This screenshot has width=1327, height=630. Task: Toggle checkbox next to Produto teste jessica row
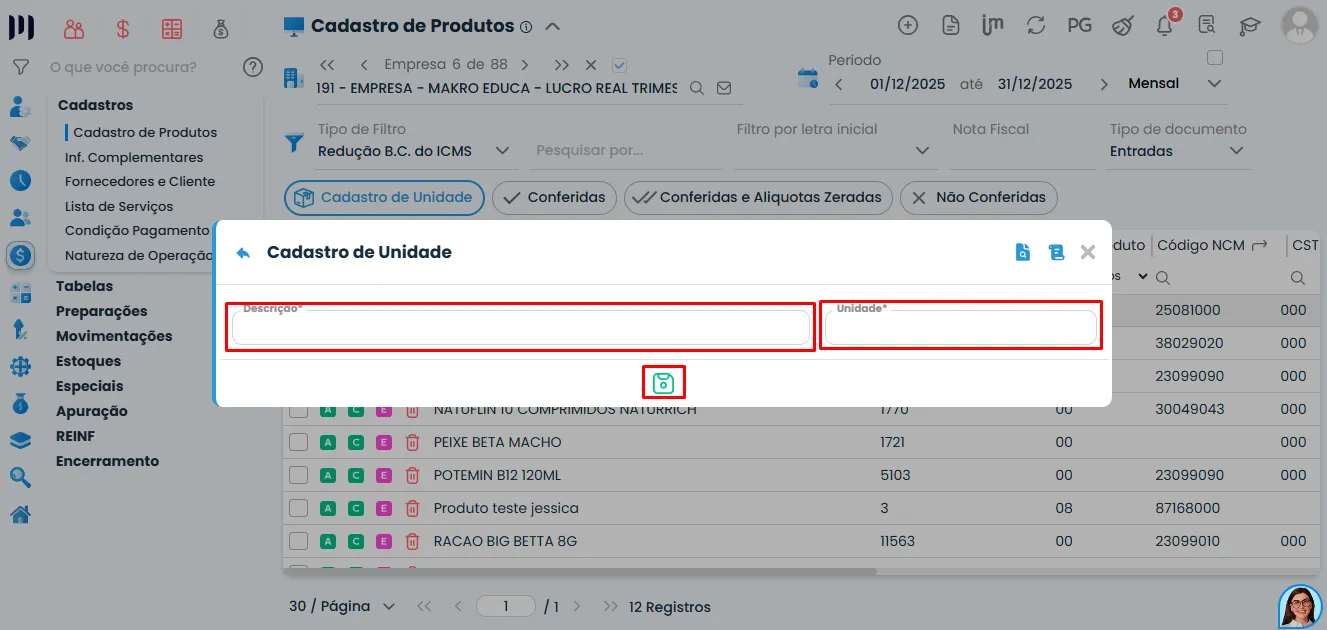[298, 508]
